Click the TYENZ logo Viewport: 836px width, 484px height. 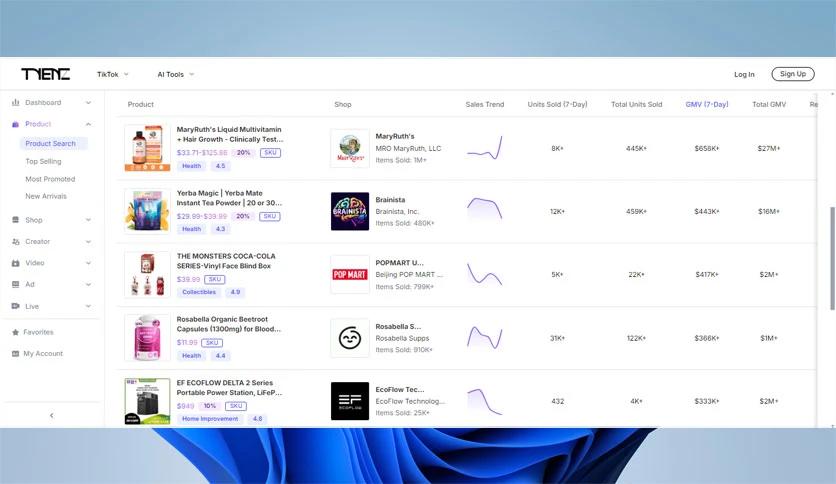click(x=45, y=74)
